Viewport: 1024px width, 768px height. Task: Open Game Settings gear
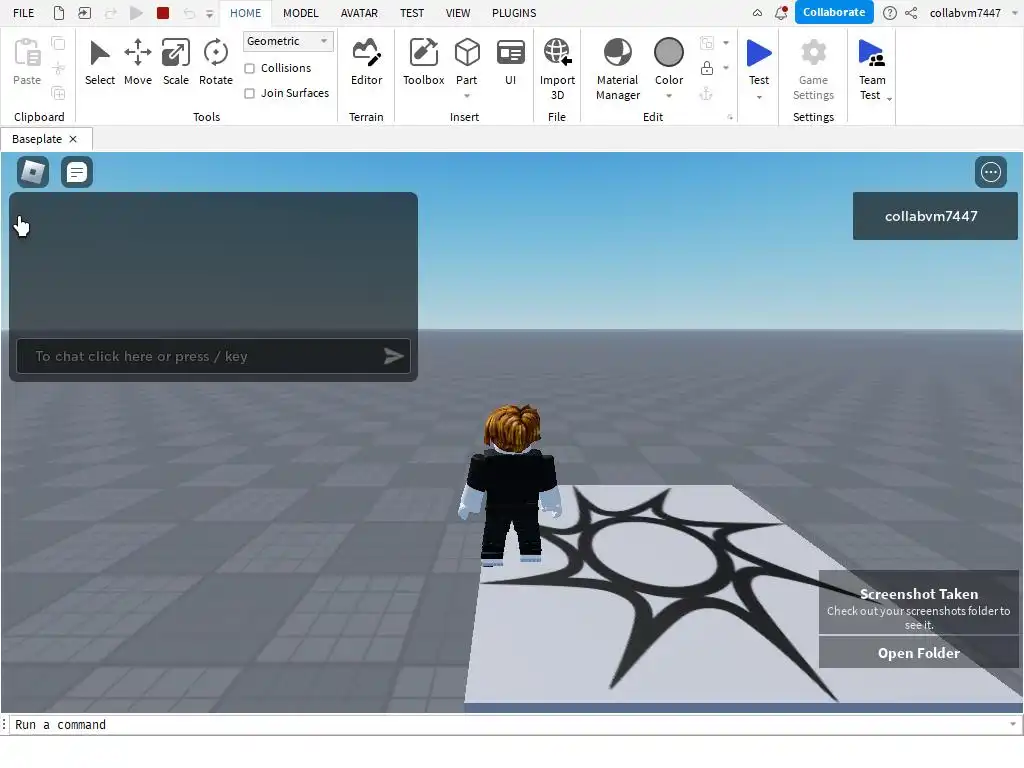pyautogui.click(x=813, y=69)
